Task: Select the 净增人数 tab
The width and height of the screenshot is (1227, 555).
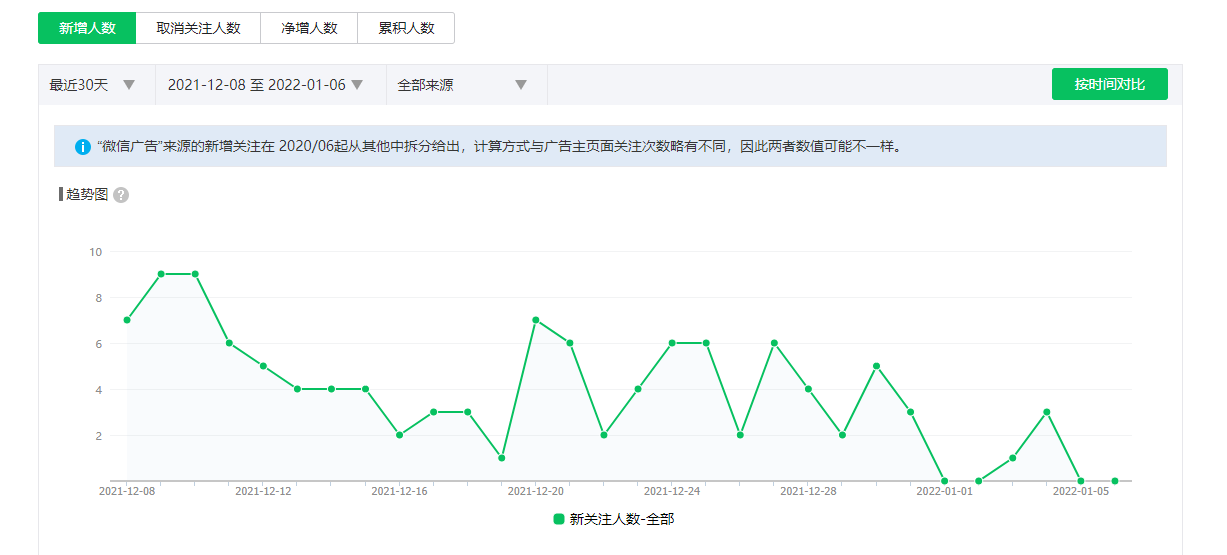Action: pos(309,28)
